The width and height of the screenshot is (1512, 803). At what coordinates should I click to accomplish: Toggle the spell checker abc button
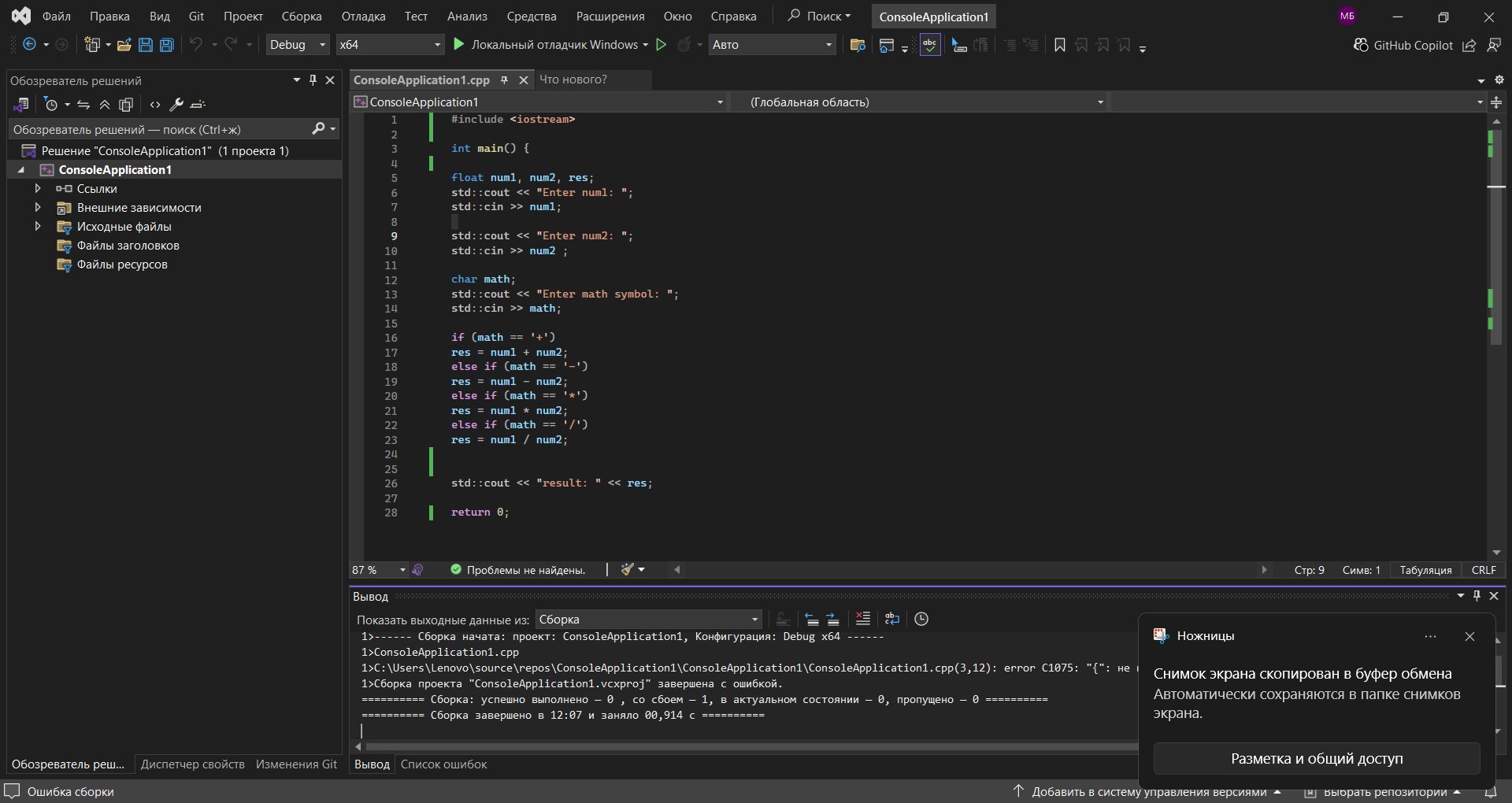(x=930, y=45)
